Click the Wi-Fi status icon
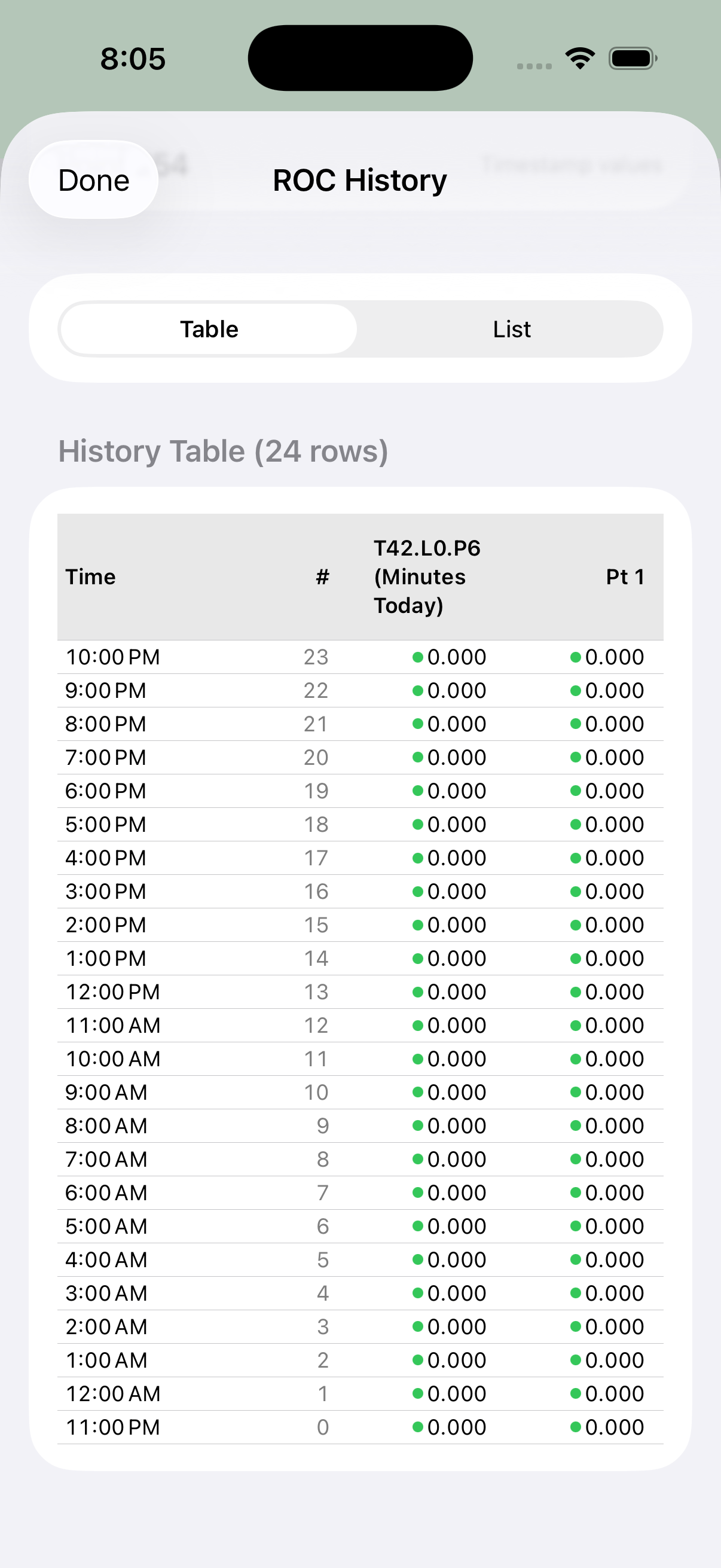The width and height of the screenshot is (721, 1568). 580,59
